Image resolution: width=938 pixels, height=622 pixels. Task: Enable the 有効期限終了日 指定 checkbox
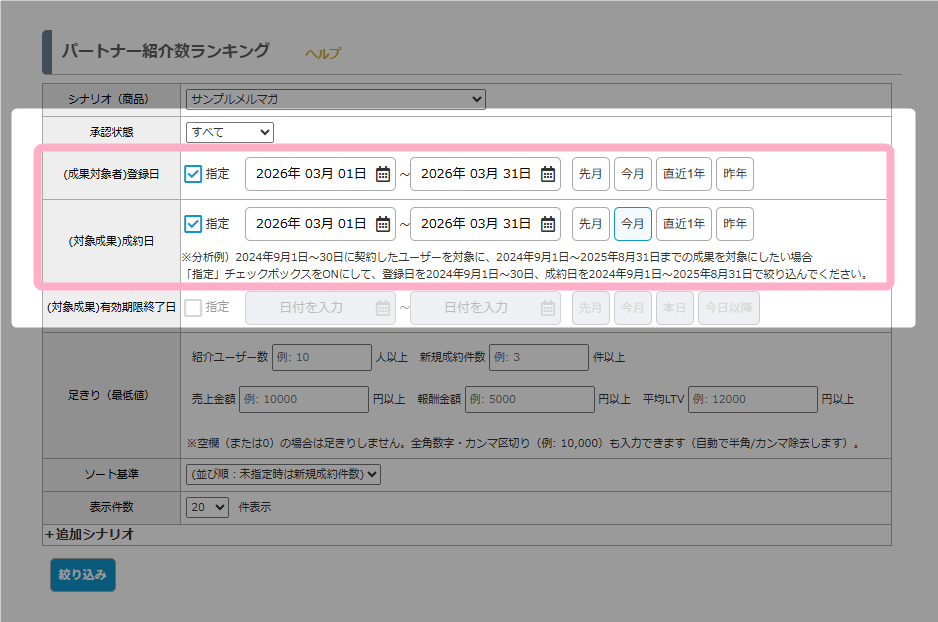pos(194,308)
